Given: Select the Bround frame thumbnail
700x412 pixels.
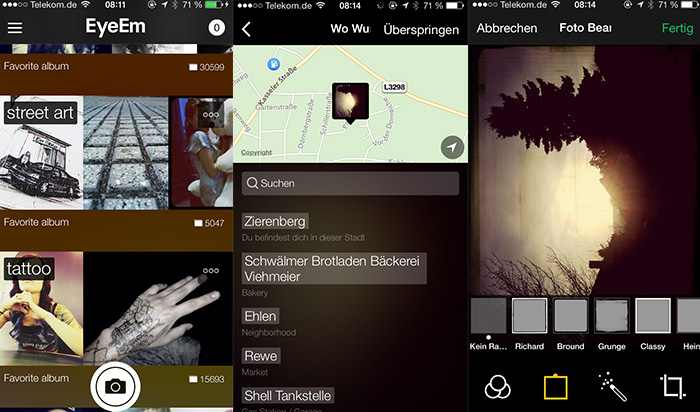Looking at the screenshot, I should click(571, 316).
